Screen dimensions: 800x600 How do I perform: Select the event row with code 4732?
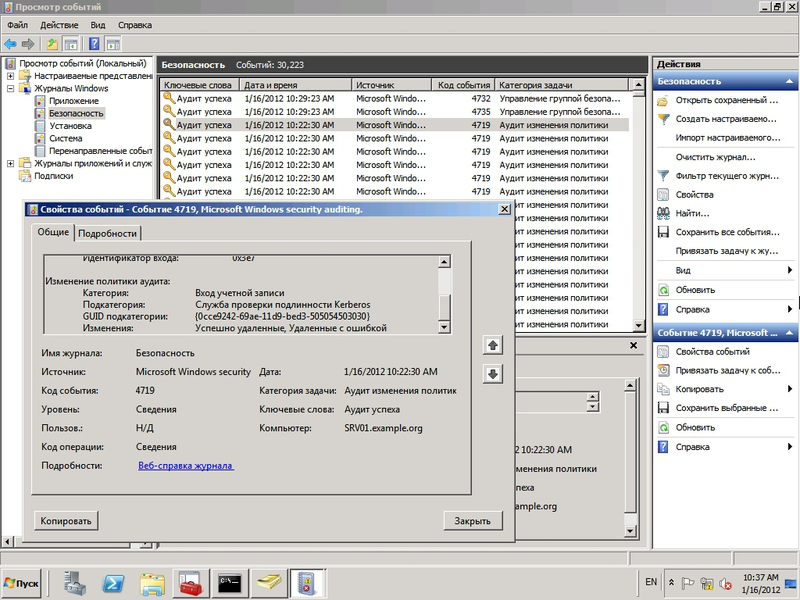tap(395, 98)
